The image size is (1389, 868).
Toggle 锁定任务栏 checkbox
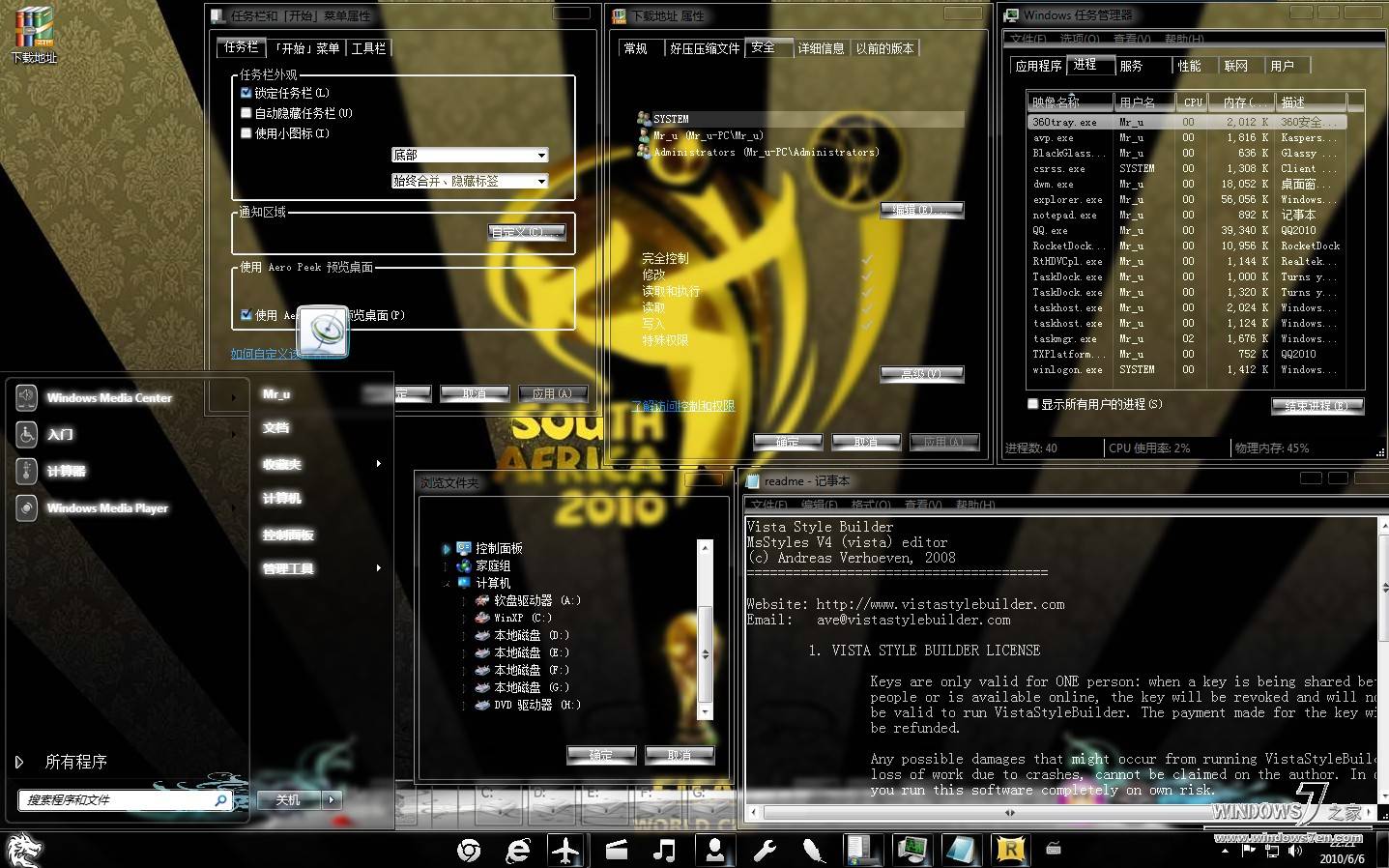coord(246,93)
